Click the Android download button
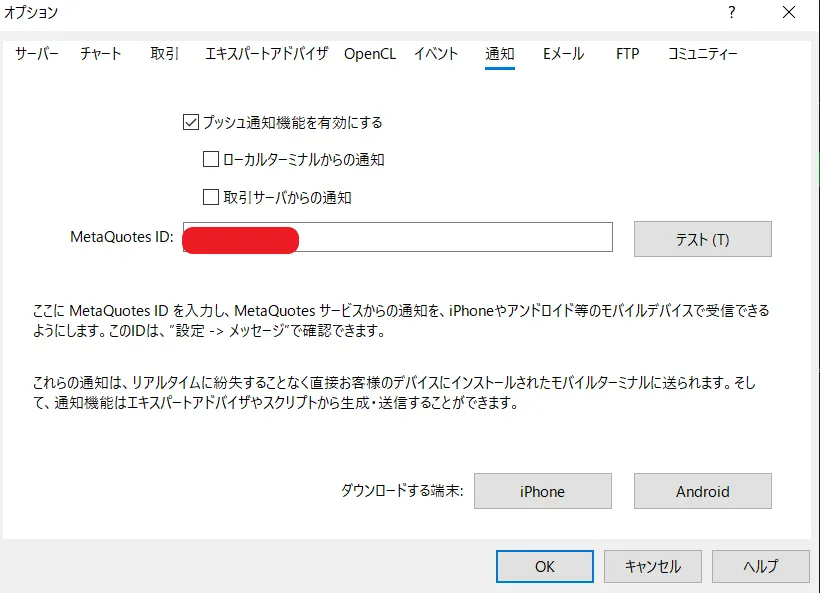 pos(702,491)
